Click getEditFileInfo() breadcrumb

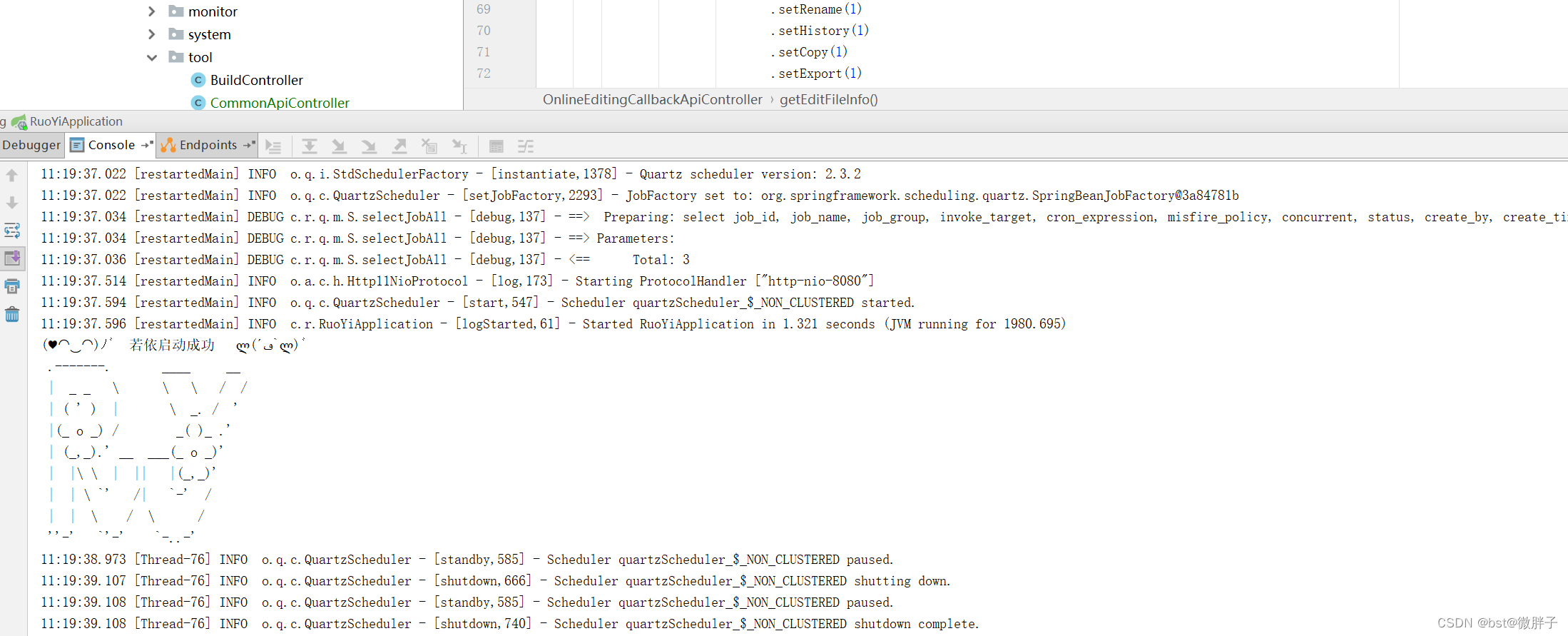tap(829, 99)
